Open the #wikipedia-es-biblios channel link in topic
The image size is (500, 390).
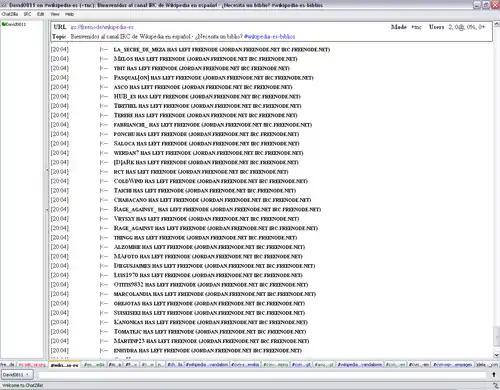(x=269, y=36)
